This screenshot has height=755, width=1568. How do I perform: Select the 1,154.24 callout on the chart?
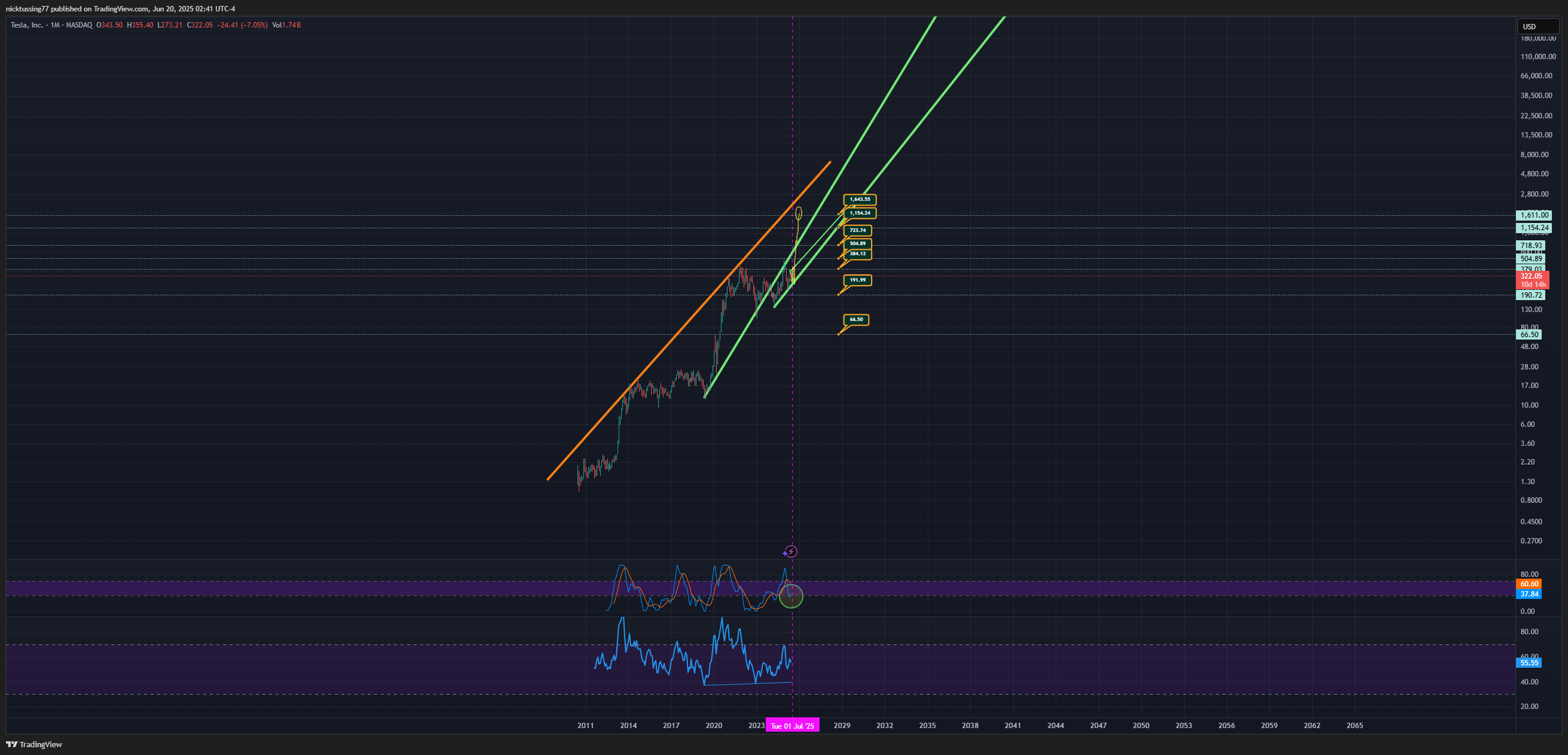[x=860, y=213]
